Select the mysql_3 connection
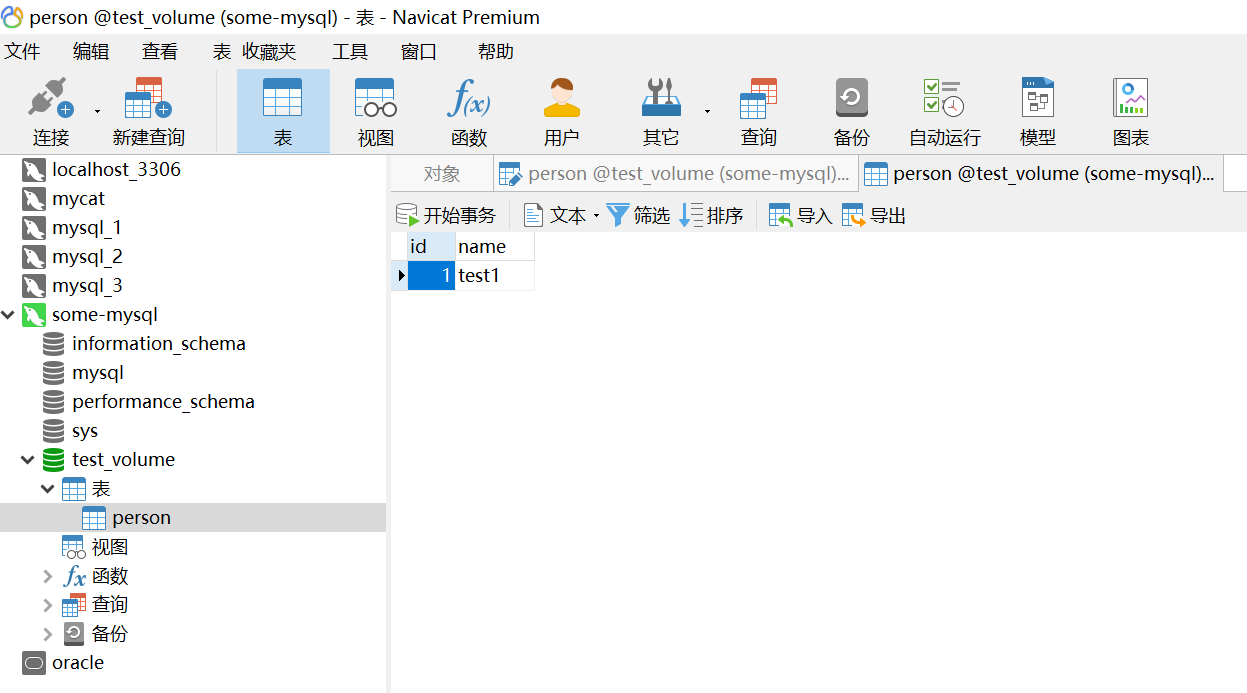This screenshot has width=1247, height=693. [x=87, y=285]
